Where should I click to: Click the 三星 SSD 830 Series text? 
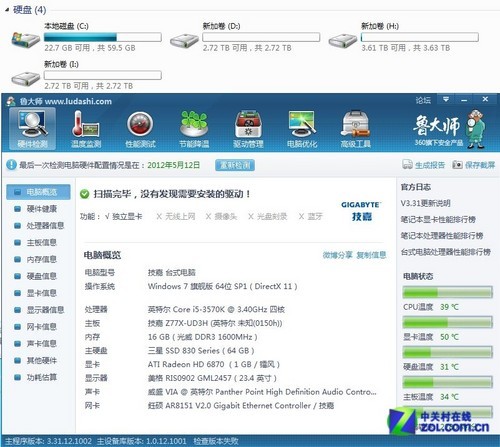pos(201,351)
